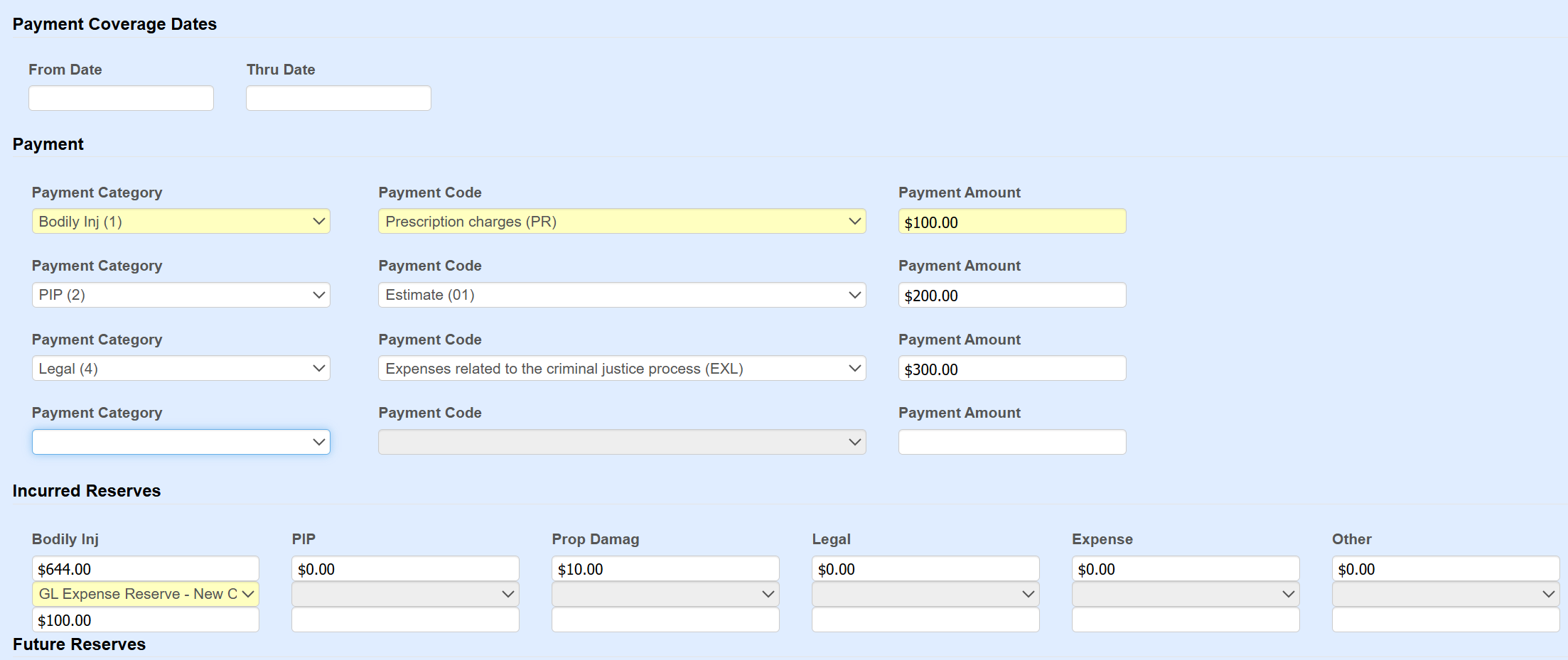Click the From Date input field
The image size is (1568, 660).
[x=121, y=98]
